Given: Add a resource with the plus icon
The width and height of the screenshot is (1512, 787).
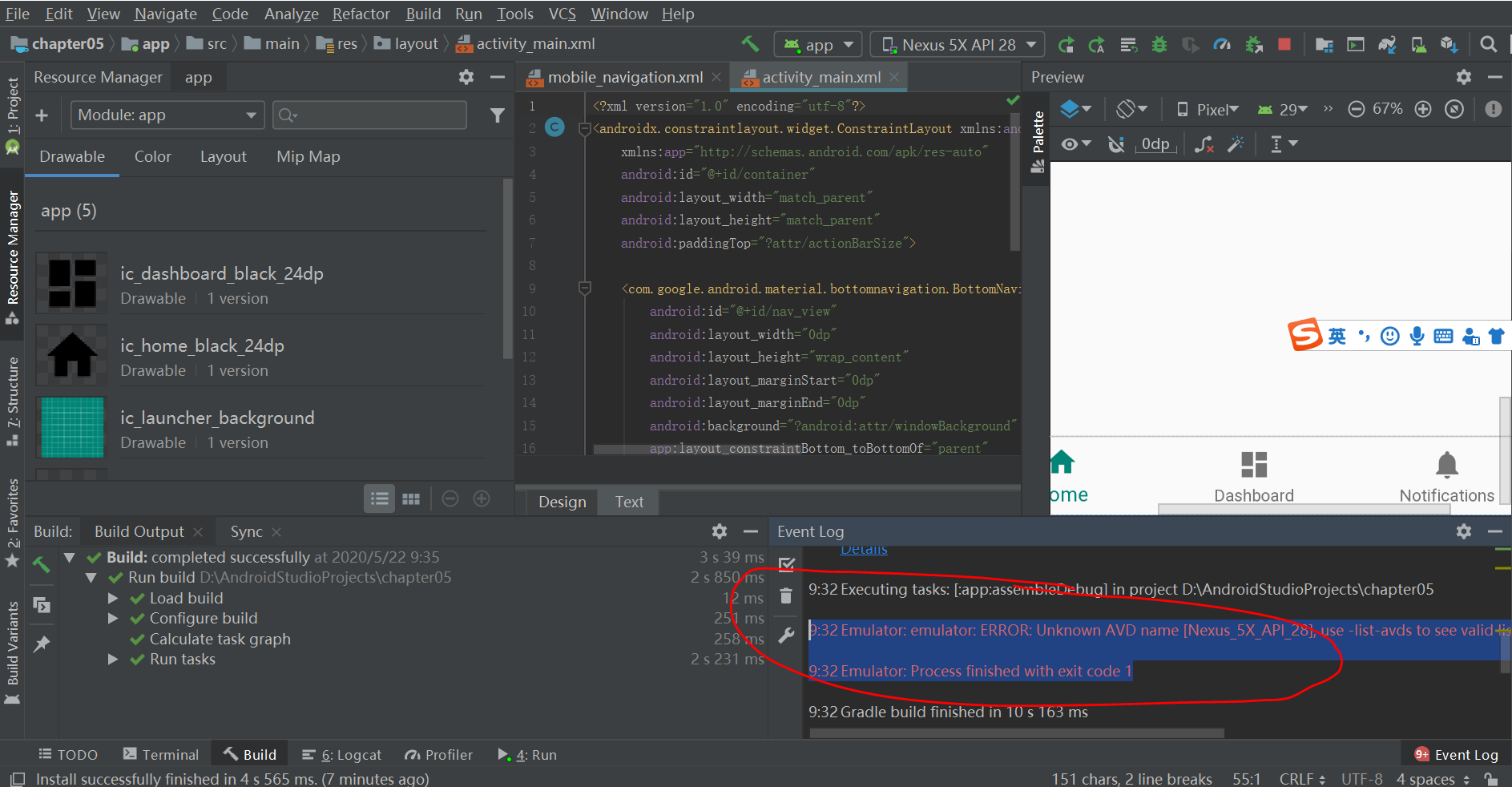Looking at the screenshot, I should coord(42,115).
